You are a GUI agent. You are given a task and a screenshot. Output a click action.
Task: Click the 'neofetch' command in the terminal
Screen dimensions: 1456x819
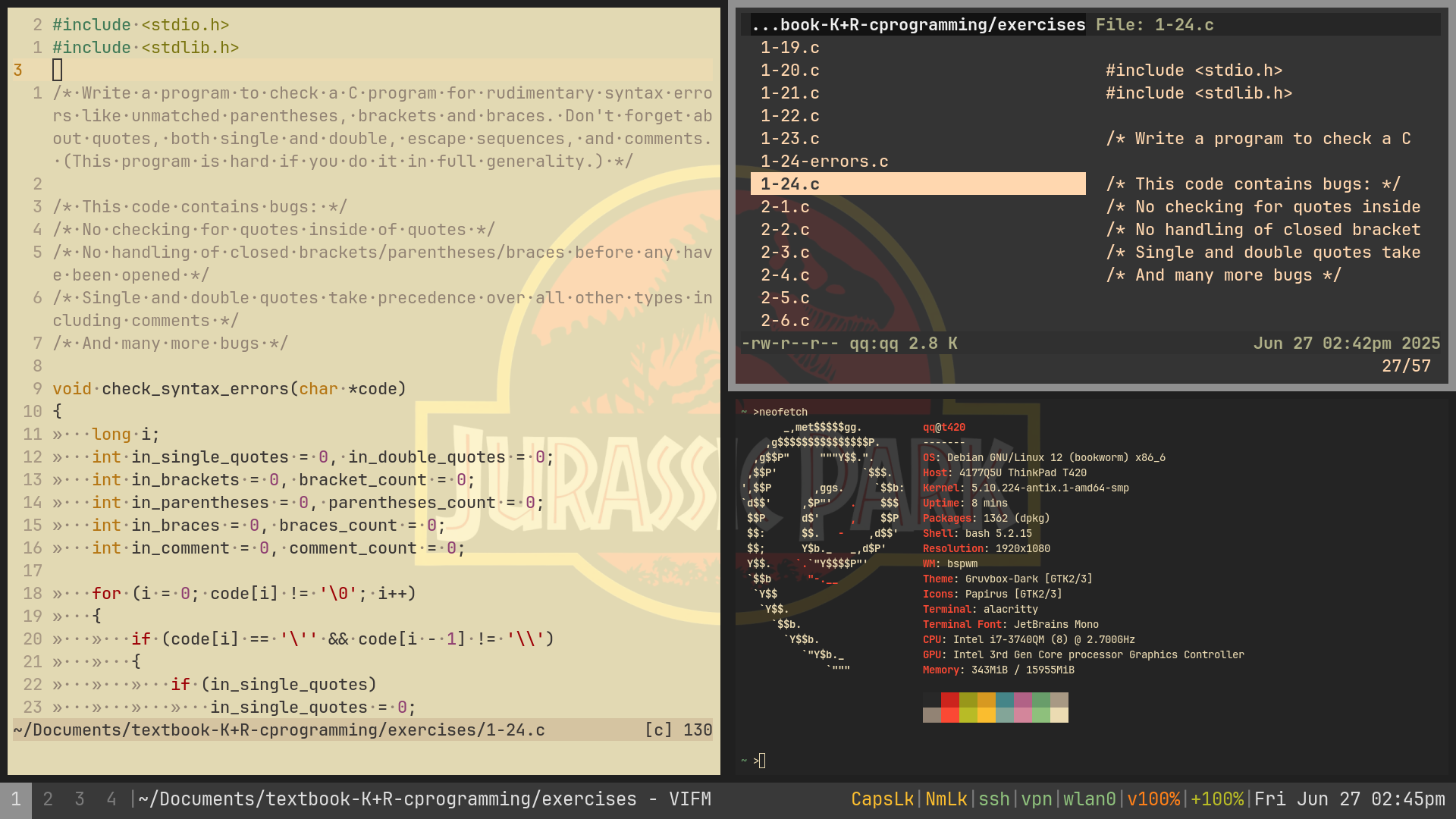coord(783,413)
